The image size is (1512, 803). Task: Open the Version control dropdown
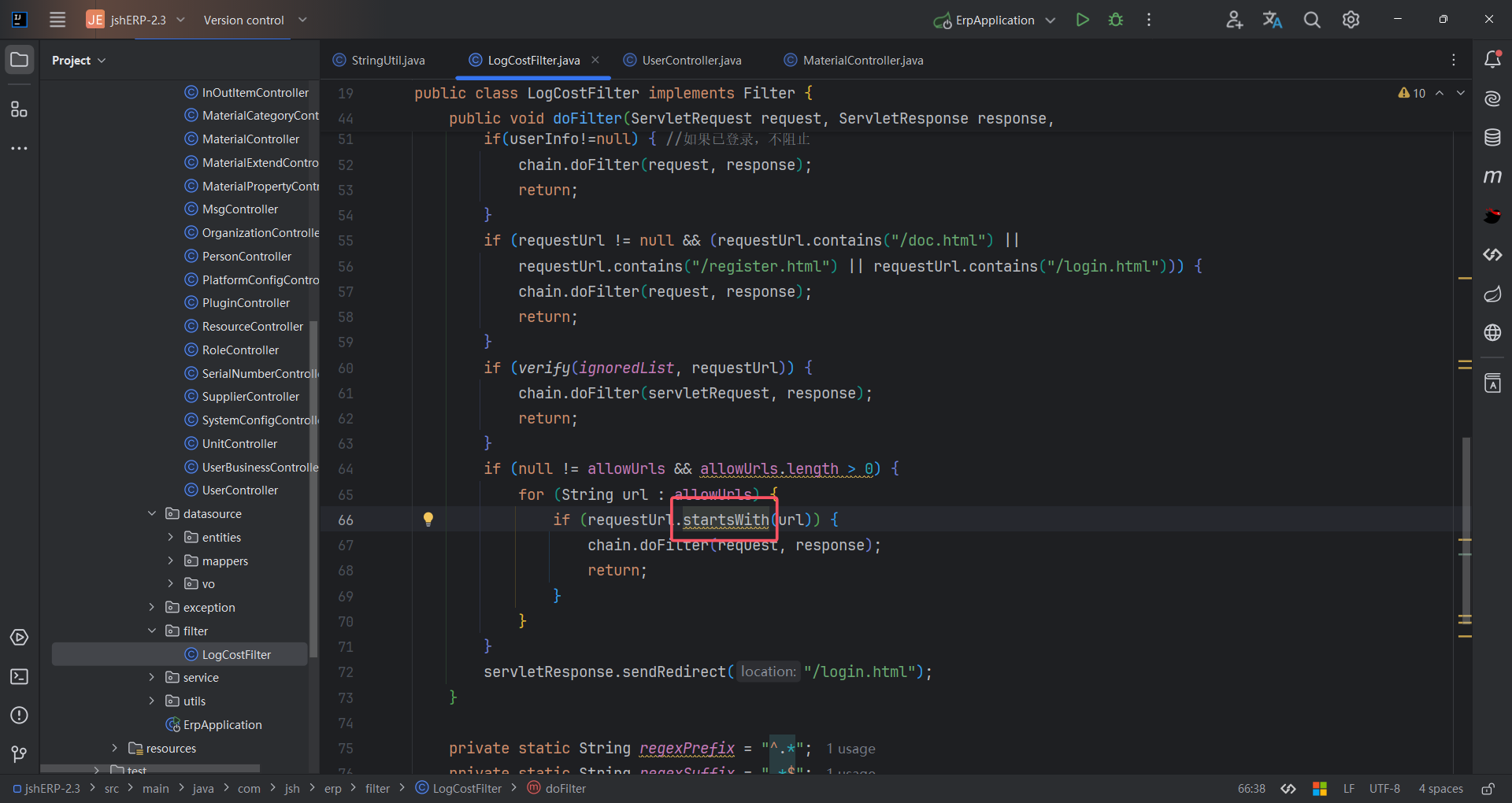tap(254, 20)
